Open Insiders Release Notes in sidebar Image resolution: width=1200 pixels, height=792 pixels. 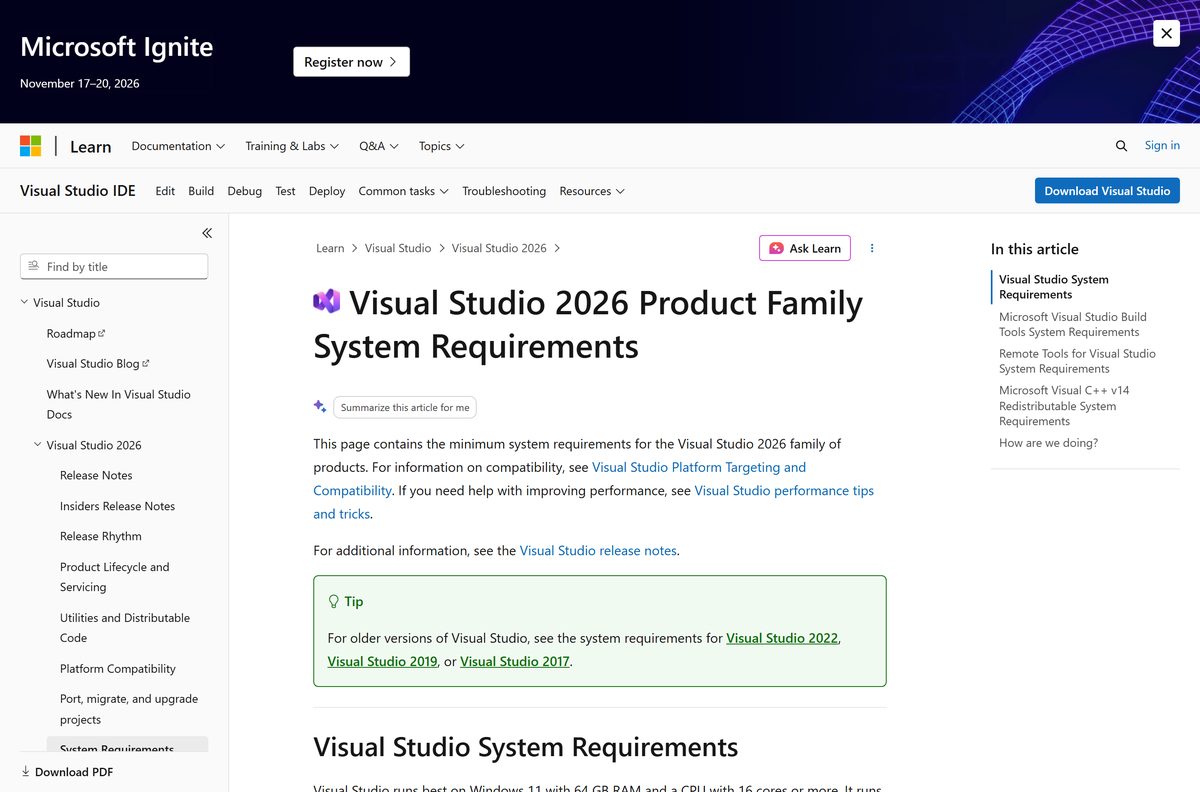pyautogui.click(x=117, y=506)
